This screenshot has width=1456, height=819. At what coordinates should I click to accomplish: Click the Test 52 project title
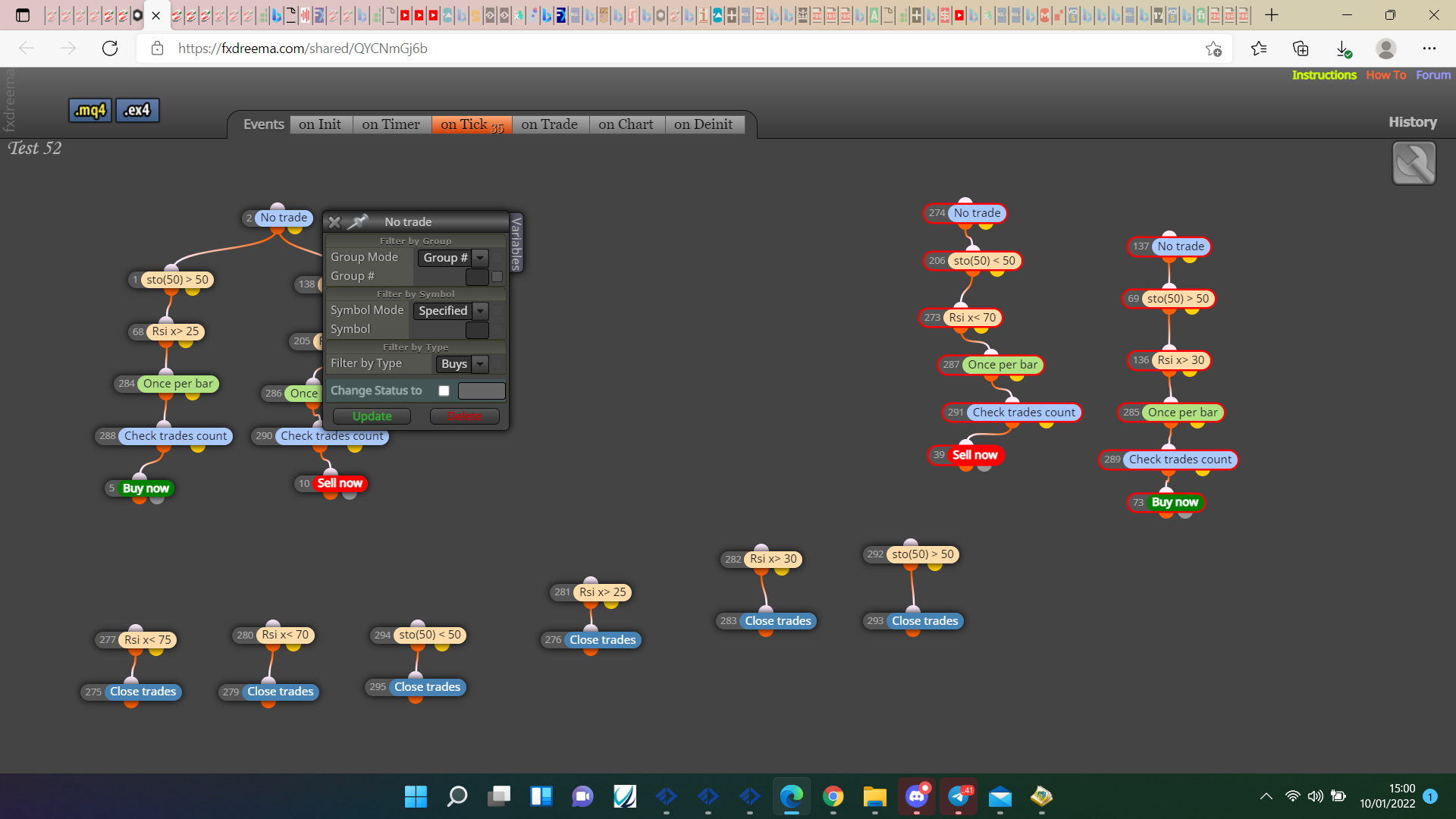pos(35,149)
